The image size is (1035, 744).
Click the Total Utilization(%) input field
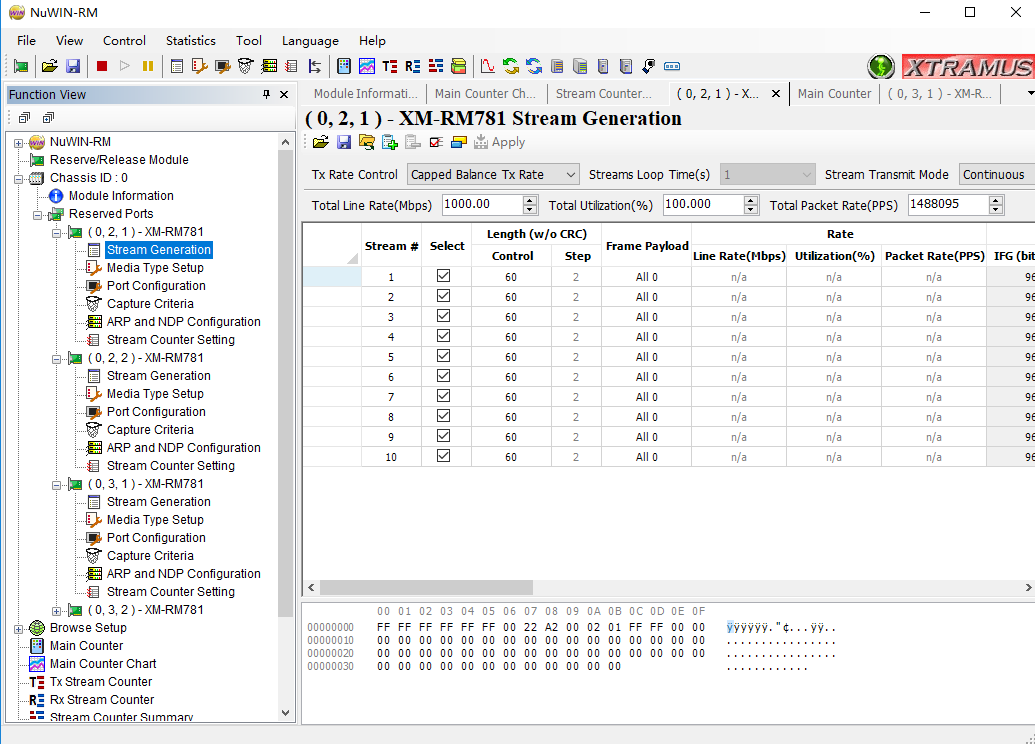coord(704,205)
